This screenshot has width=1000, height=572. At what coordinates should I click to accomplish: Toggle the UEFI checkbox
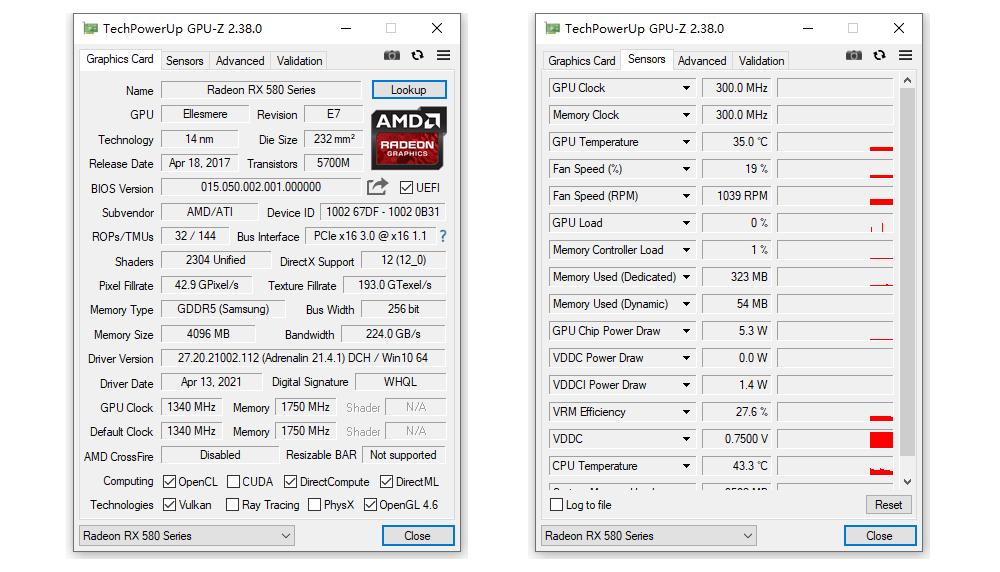click(406, 187)
